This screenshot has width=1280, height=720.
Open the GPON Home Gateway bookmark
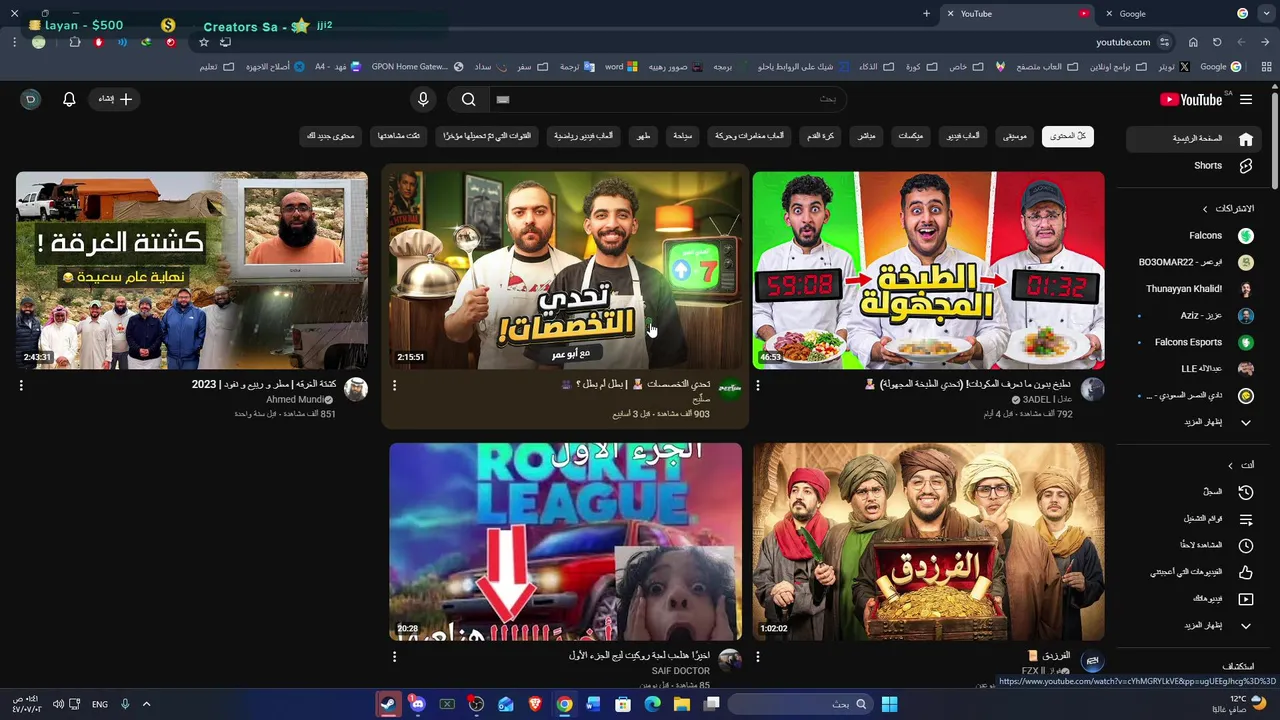[417, 67]
